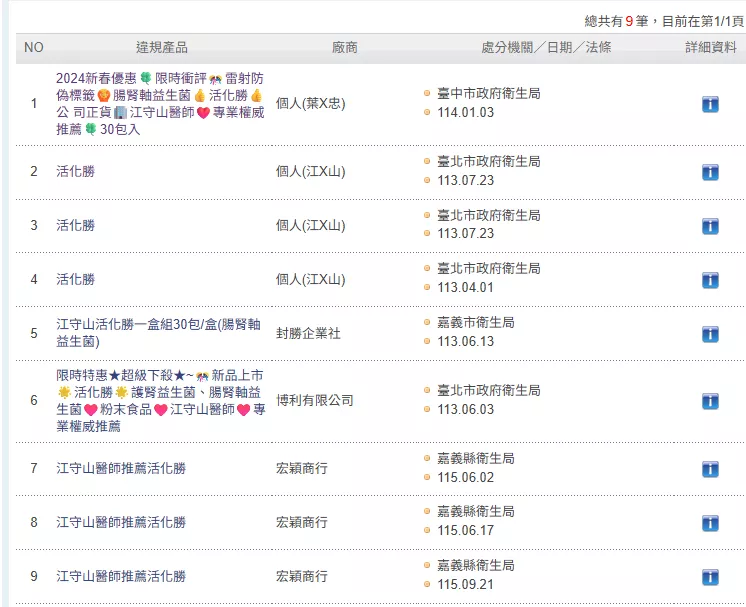Open detail icon for row 9 dated 115.09.21
The image size is (746, 607).
710,577
